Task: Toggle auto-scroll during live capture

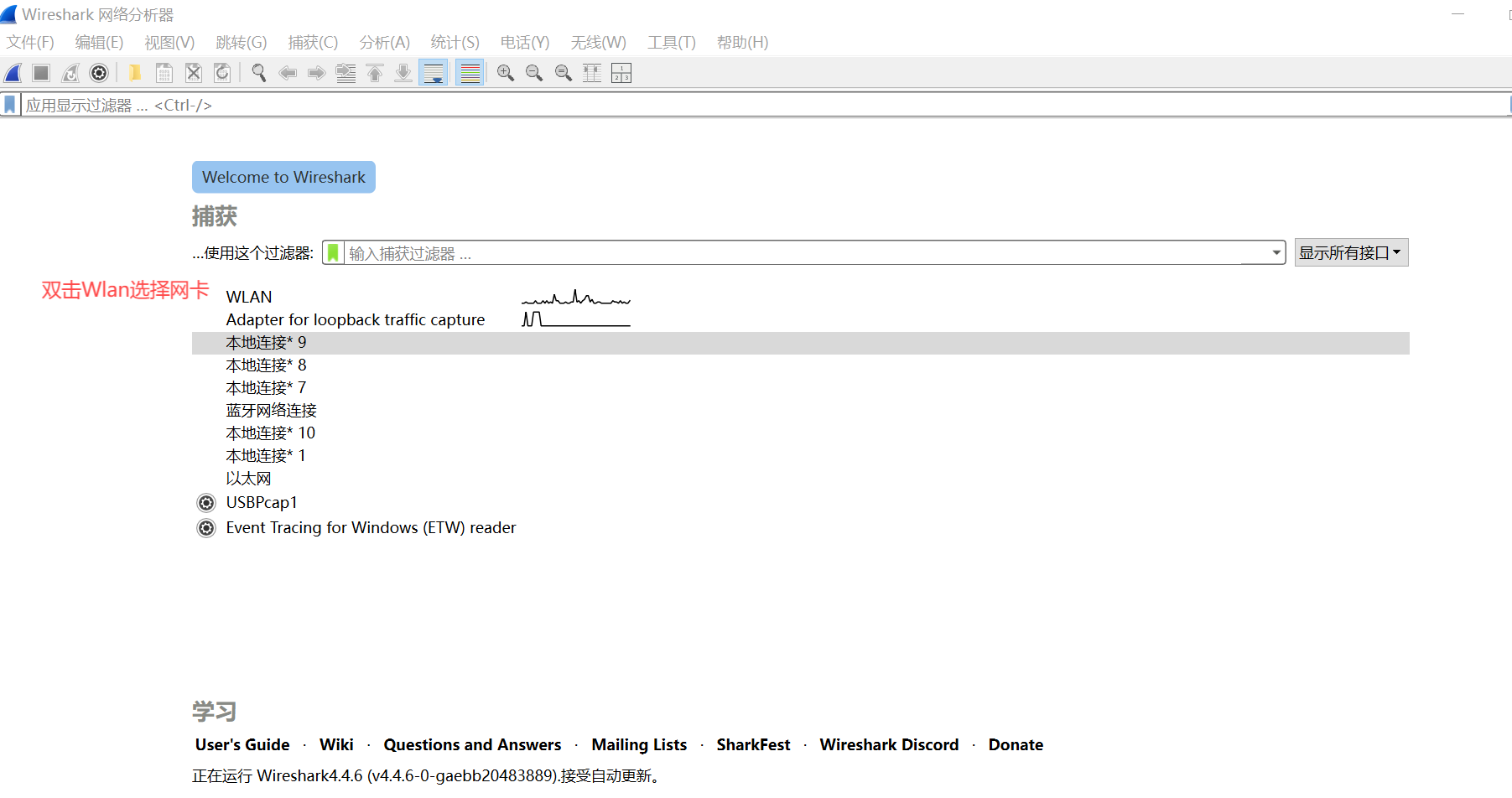Action: pos(434,73)
